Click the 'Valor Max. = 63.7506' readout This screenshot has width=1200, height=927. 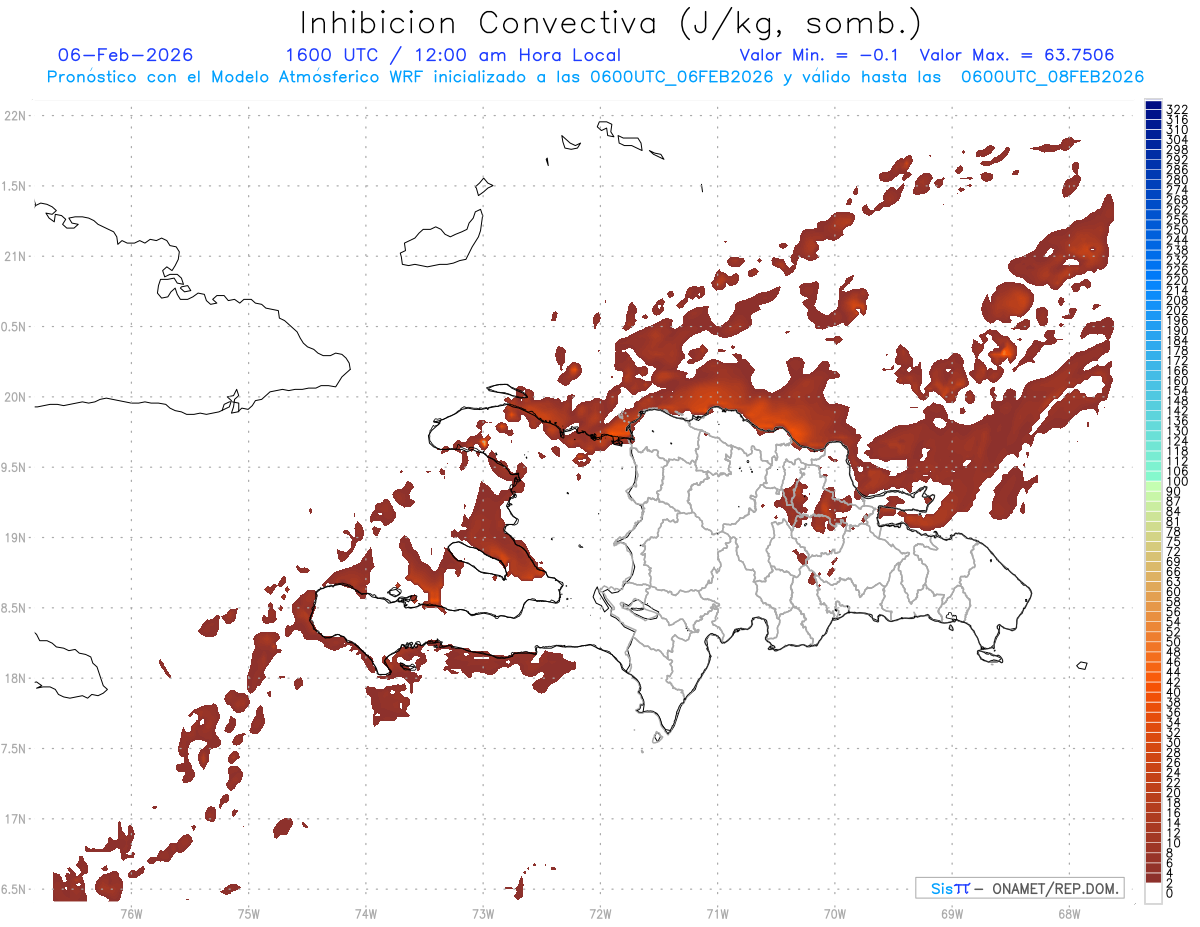[x=1017, y=55]
